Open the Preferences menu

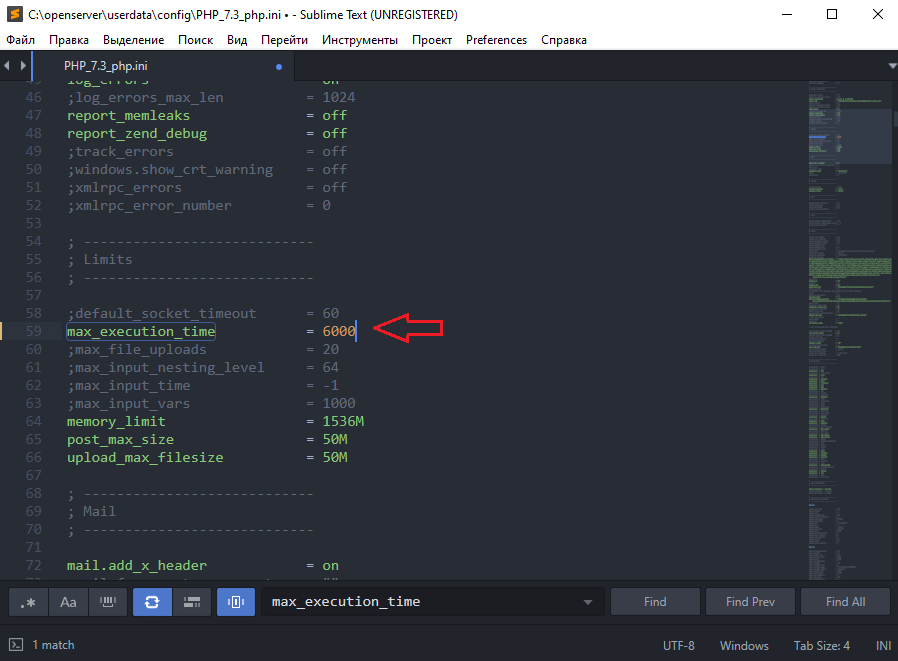[496, 40]
